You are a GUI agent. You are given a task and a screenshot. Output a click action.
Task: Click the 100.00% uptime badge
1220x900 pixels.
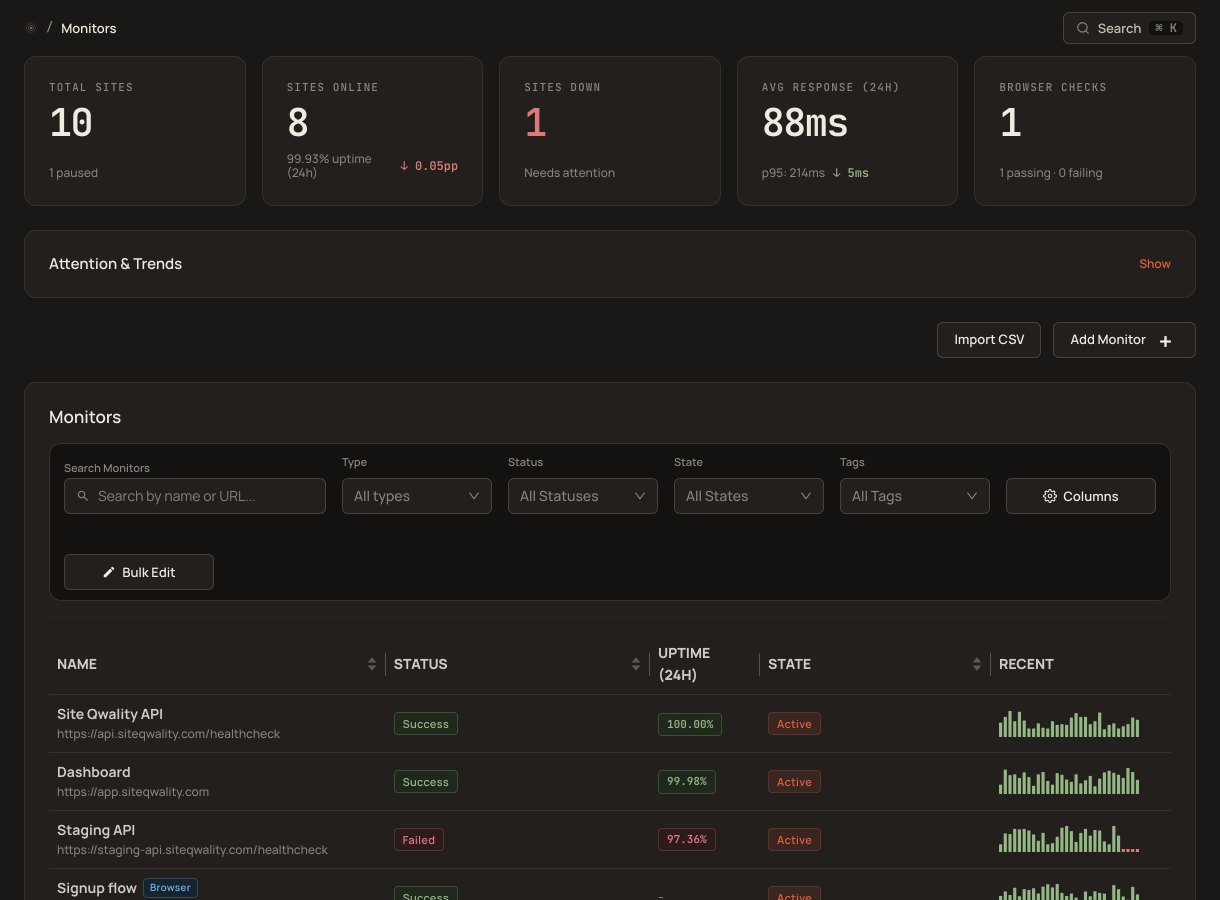pos(690,724)
